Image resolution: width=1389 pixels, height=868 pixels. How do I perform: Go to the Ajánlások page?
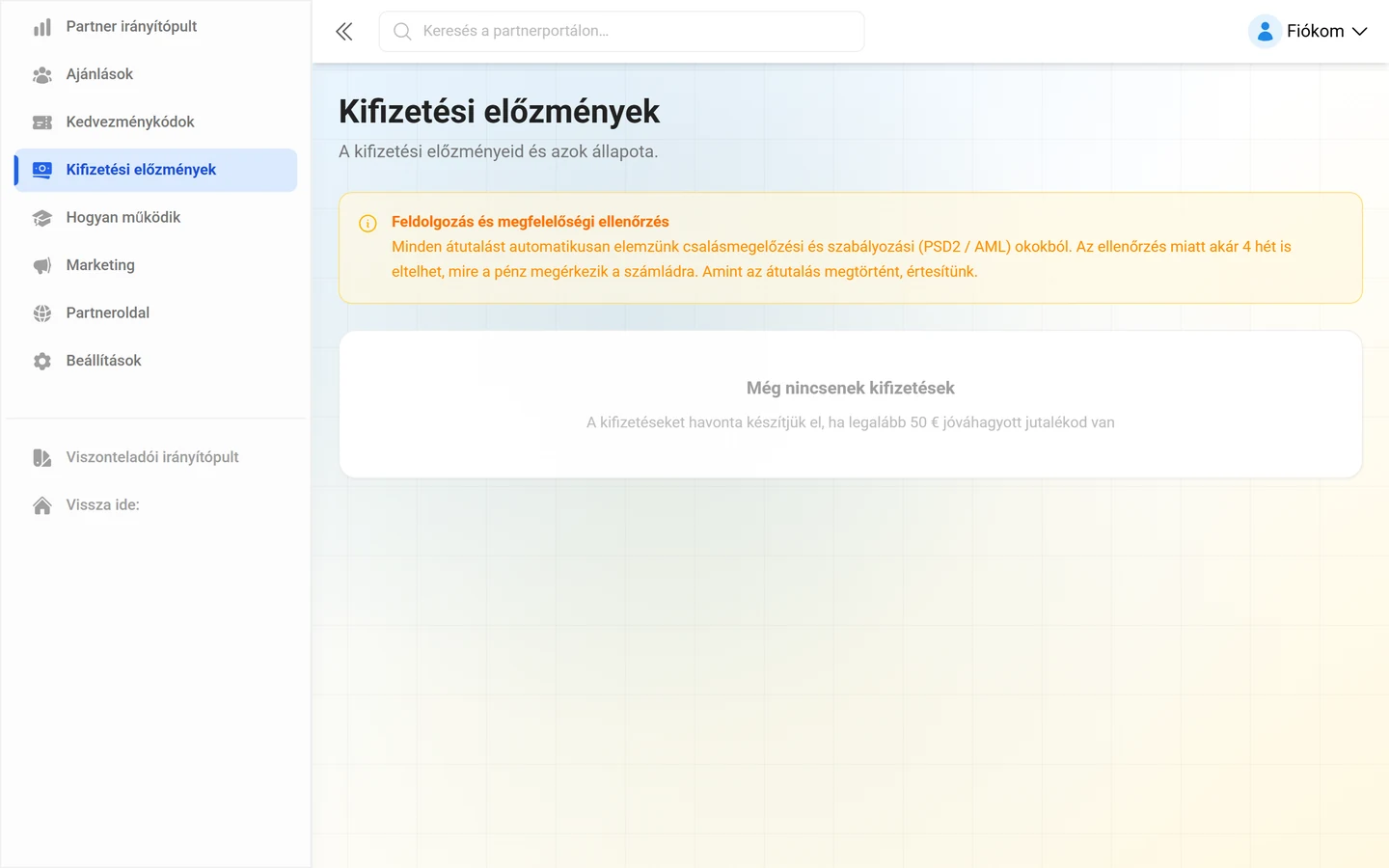[155, 74]
